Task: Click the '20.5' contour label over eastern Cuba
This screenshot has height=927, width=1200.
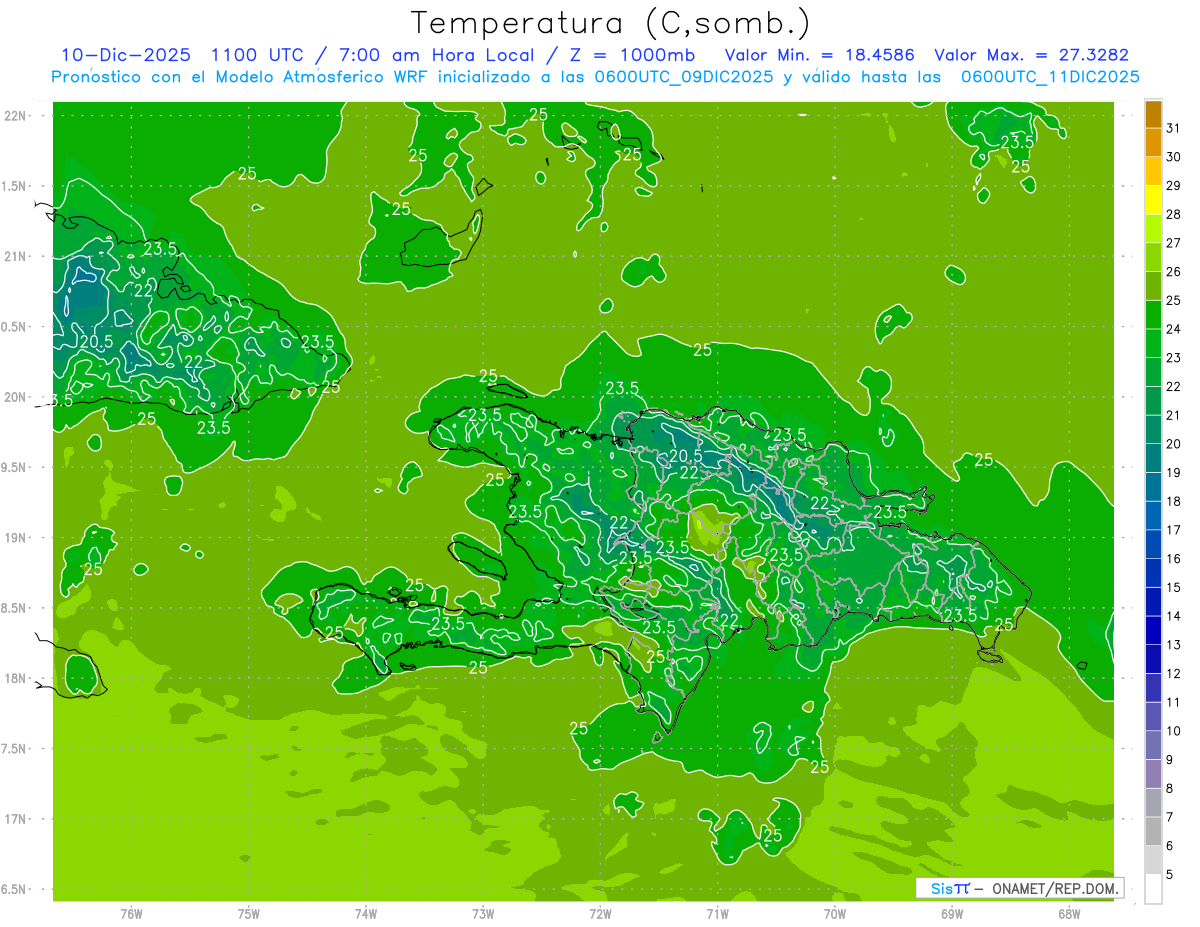Action: 96,341
